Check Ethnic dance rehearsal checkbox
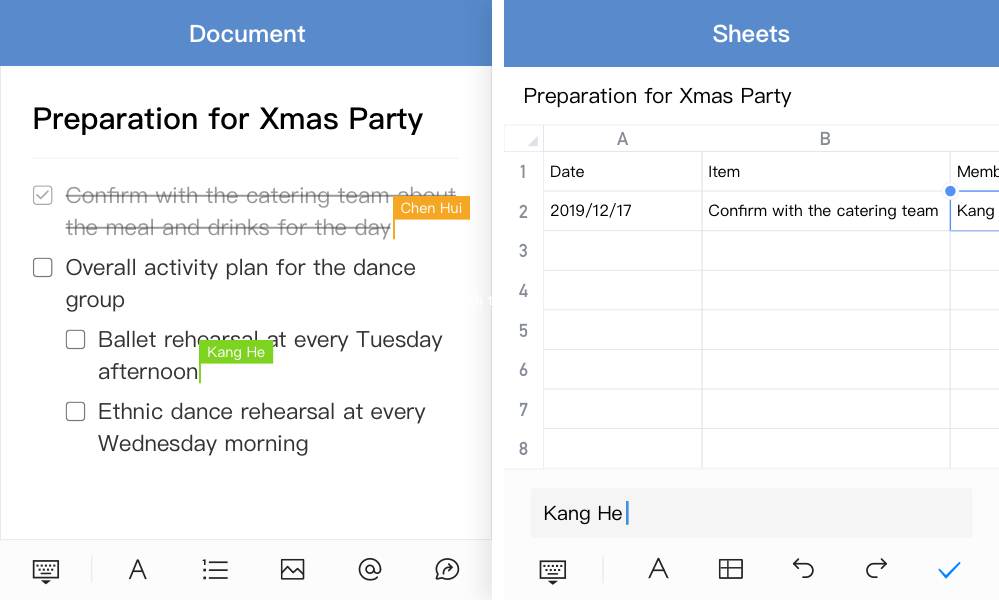The height and width of the screenshot is (600, 999). tap(76, 411)
